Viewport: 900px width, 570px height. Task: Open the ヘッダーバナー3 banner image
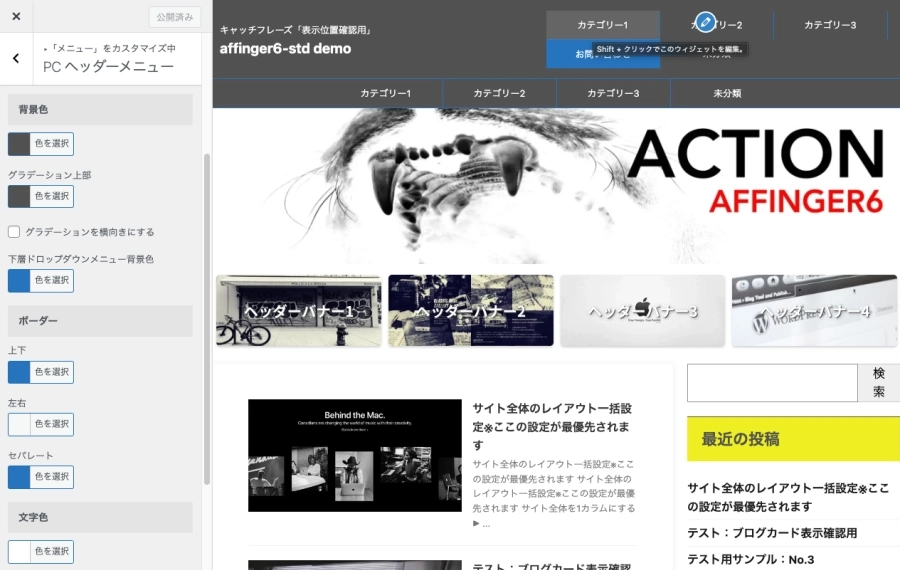[x=642, y=311]
